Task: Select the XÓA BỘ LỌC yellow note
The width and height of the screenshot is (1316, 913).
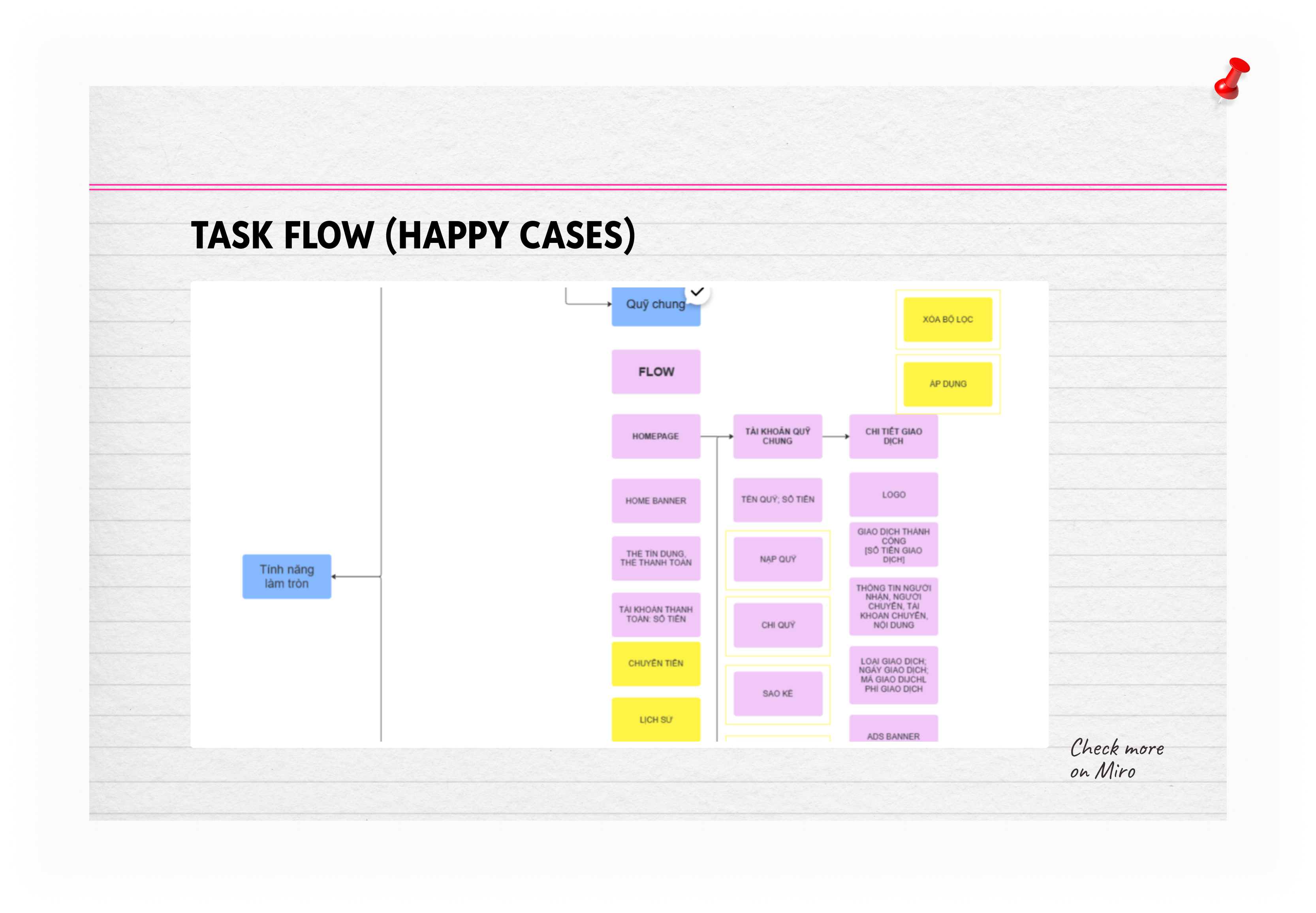Action: click(x=948, y=319)
